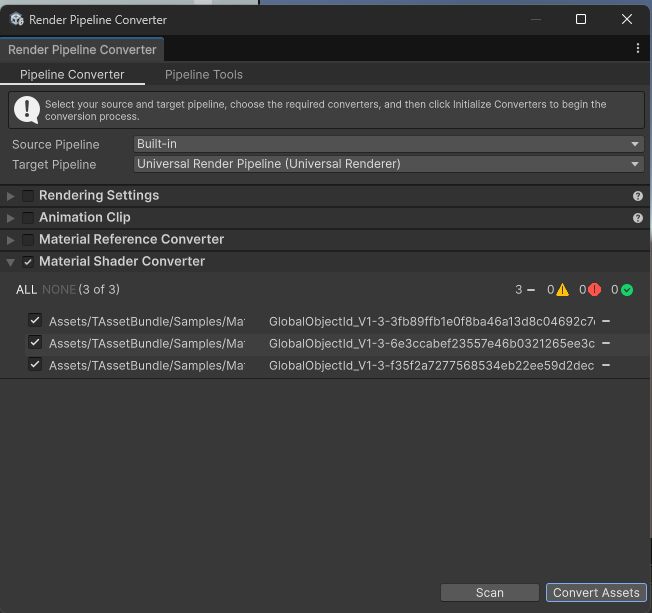This screenshot has width=652, height=613.
Task: Uncheck the Material Shader Converter checkbox
Action: tap(28, 262)
